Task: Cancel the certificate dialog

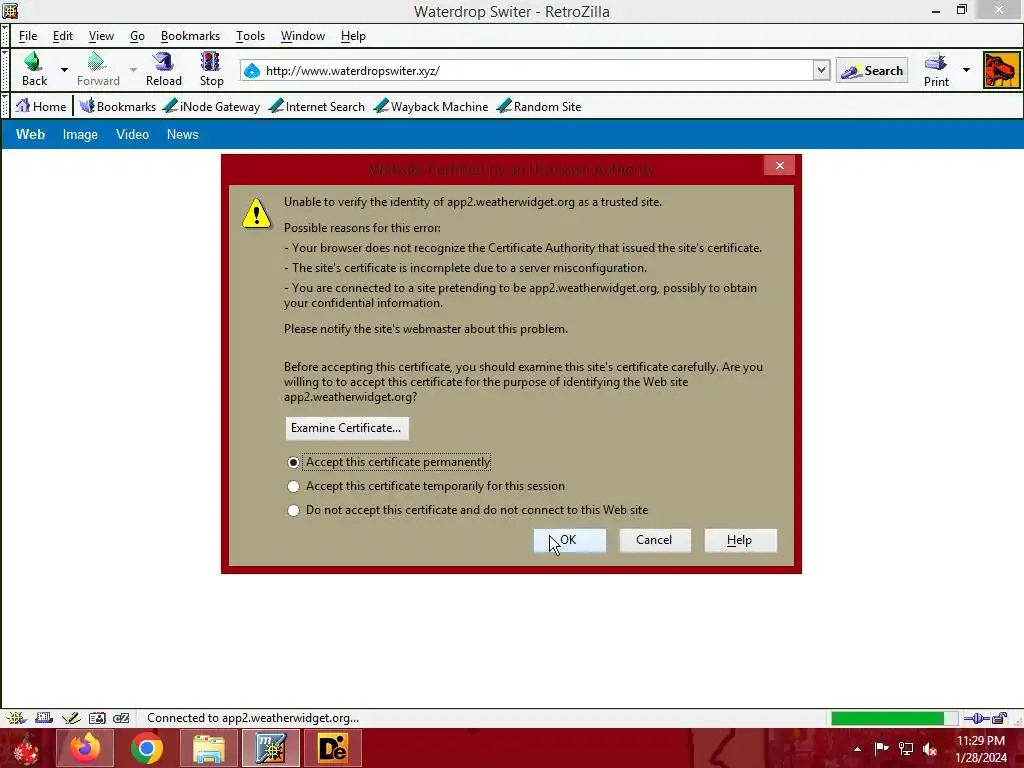Action: (654, 541)
